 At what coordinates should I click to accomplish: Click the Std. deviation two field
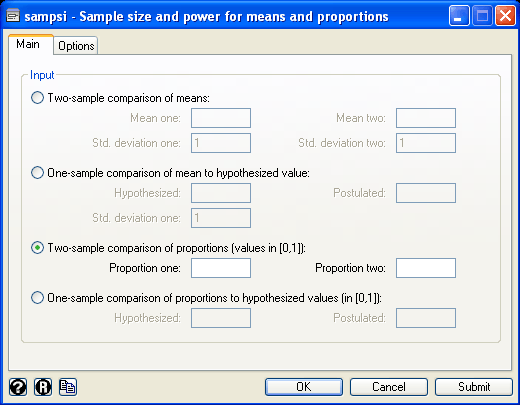426,143
